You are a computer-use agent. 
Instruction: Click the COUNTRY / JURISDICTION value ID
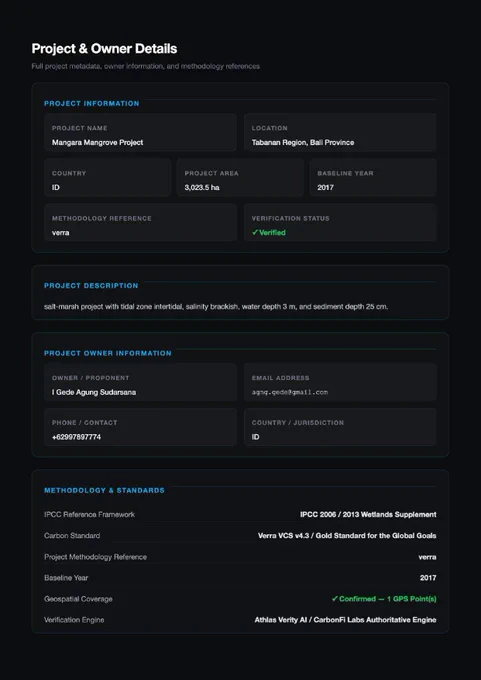click(x=255, y=437)
